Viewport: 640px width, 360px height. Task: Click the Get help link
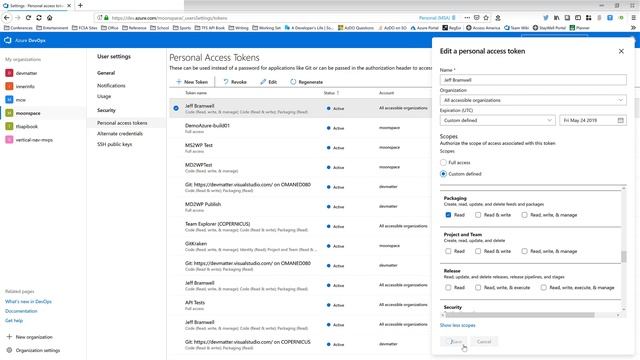[14, 320]
